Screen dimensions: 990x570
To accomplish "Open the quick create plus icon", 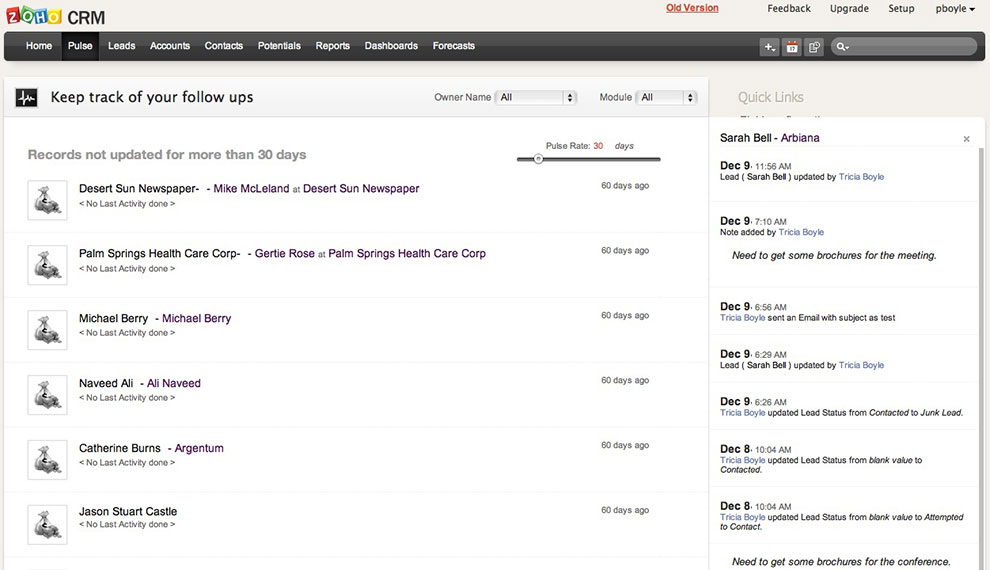I will [769, 47].
